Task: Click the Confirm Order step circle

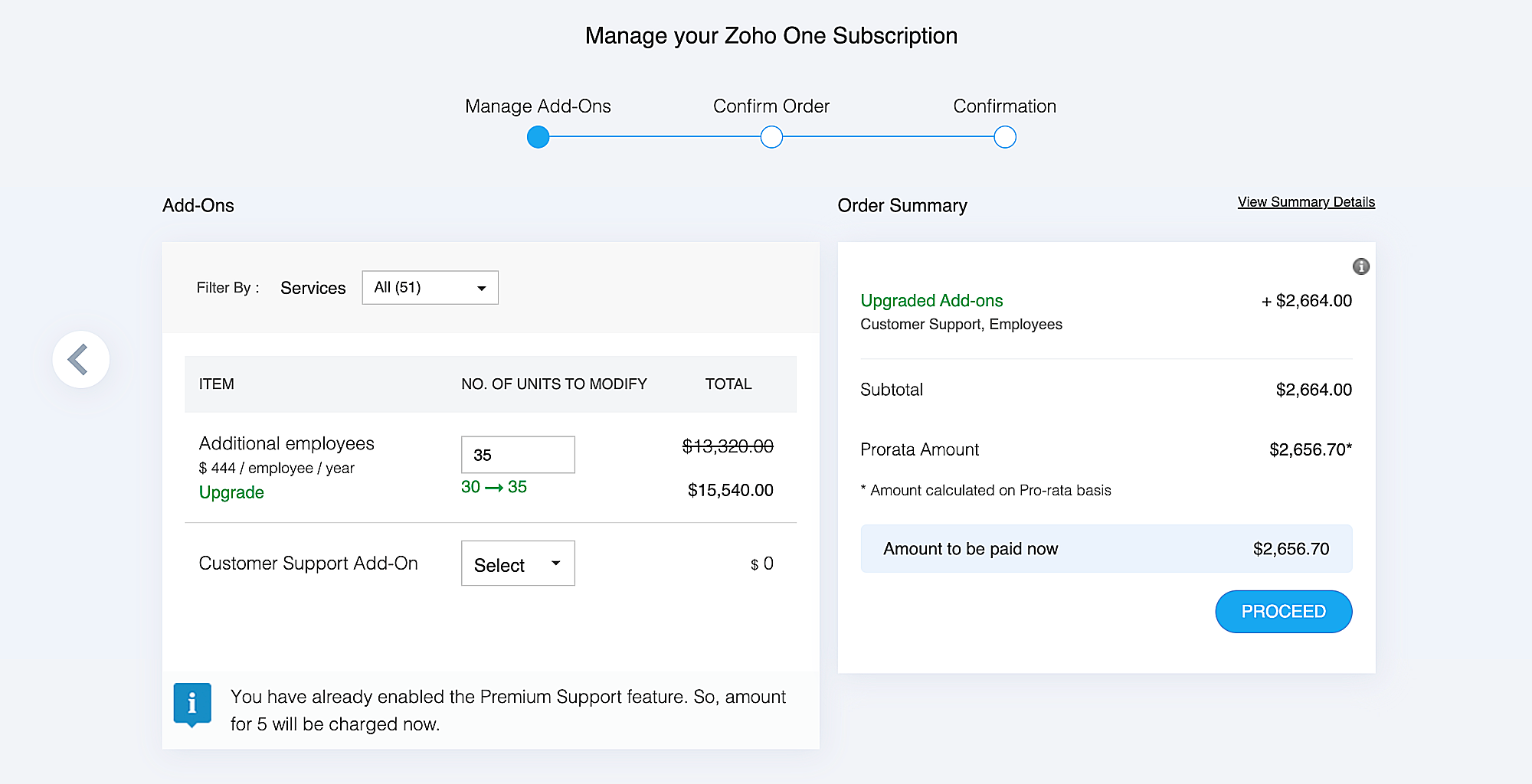Action: coord(771,137)
